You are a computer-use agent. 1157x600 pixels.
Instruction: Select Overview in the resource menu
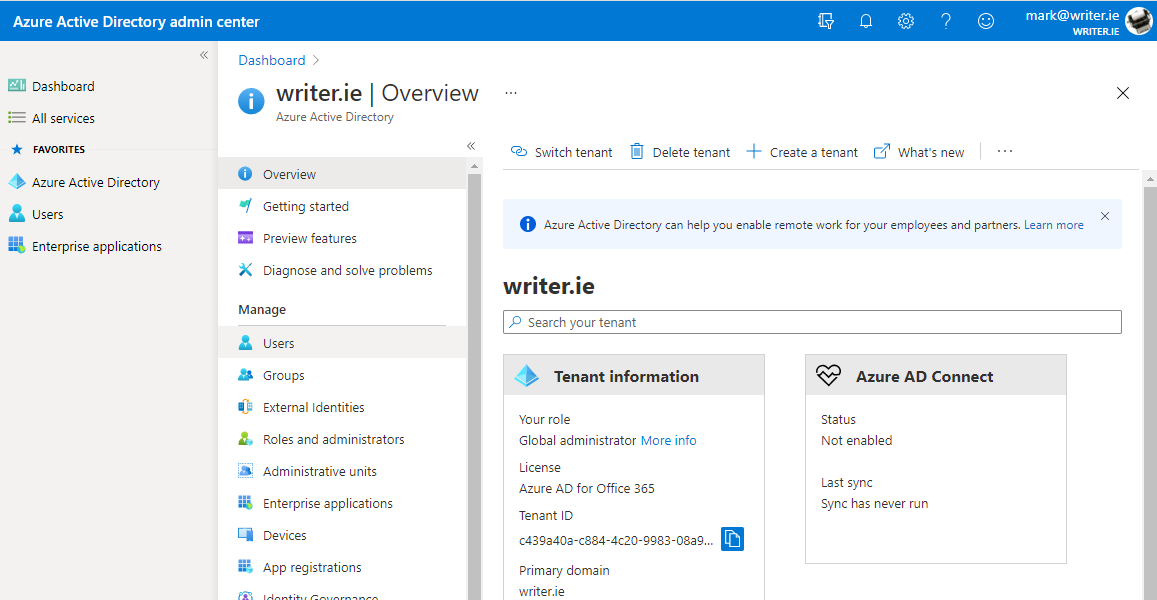coord(342,174)
